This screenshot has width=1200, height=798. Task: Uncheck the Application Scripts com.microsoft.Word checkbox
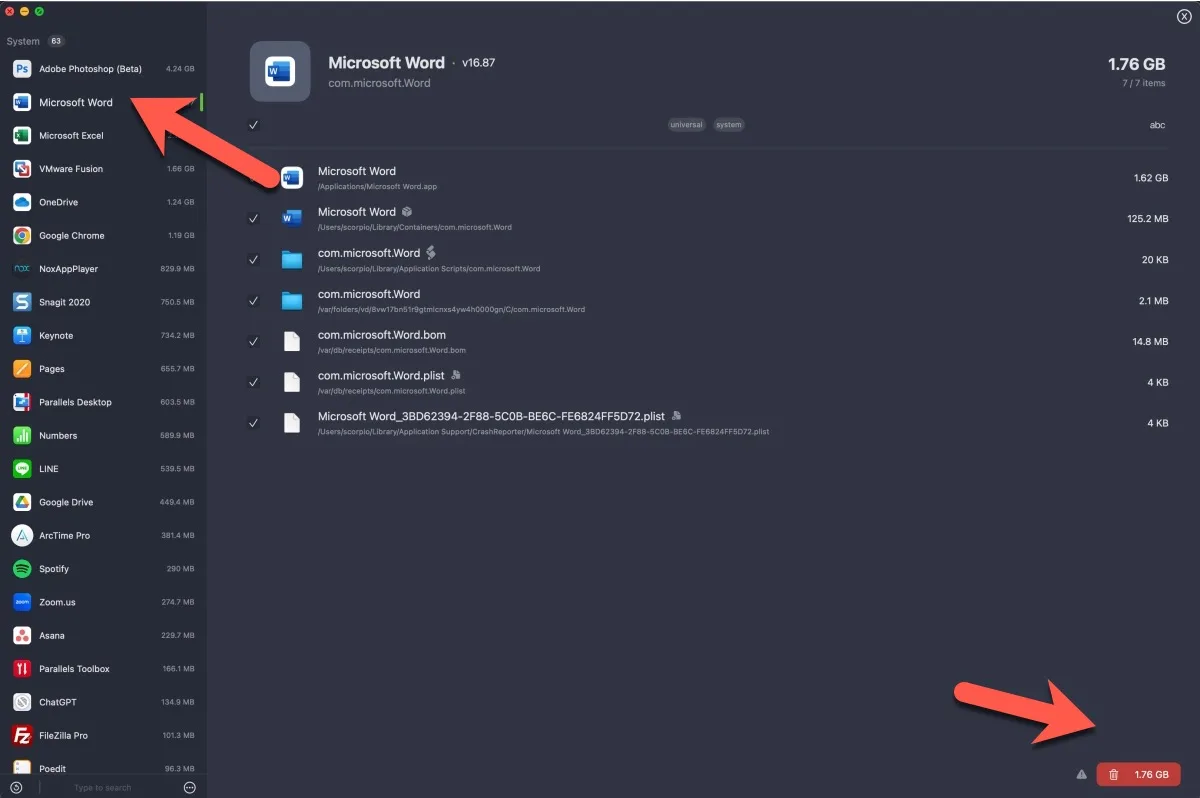[x=254, y=260]
